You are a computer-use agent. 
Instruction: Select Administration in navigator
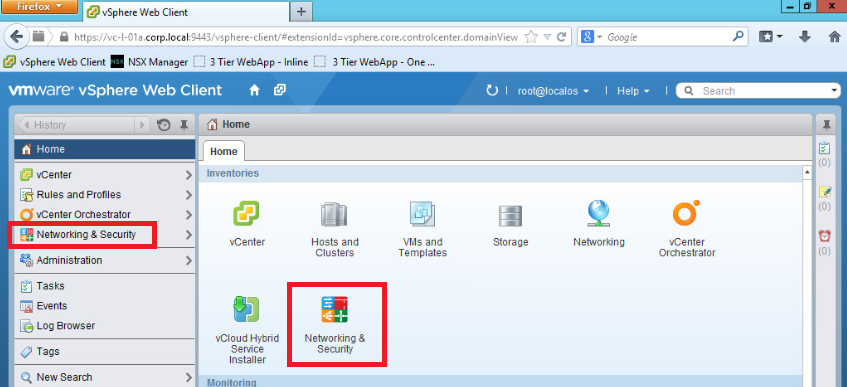(105, 261)
